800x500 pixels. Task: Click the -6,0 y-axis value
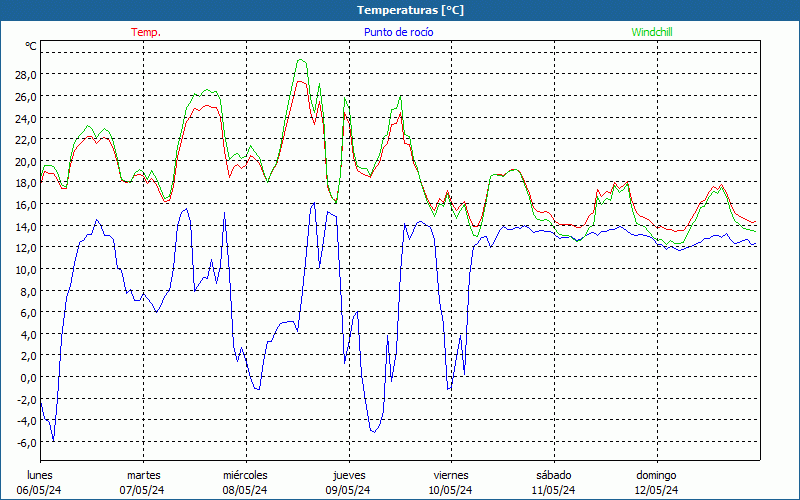click(27, 442)
